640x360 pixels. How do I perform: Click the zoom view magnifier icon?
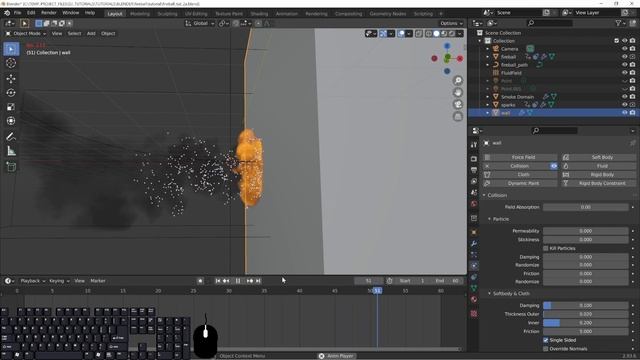458,80
